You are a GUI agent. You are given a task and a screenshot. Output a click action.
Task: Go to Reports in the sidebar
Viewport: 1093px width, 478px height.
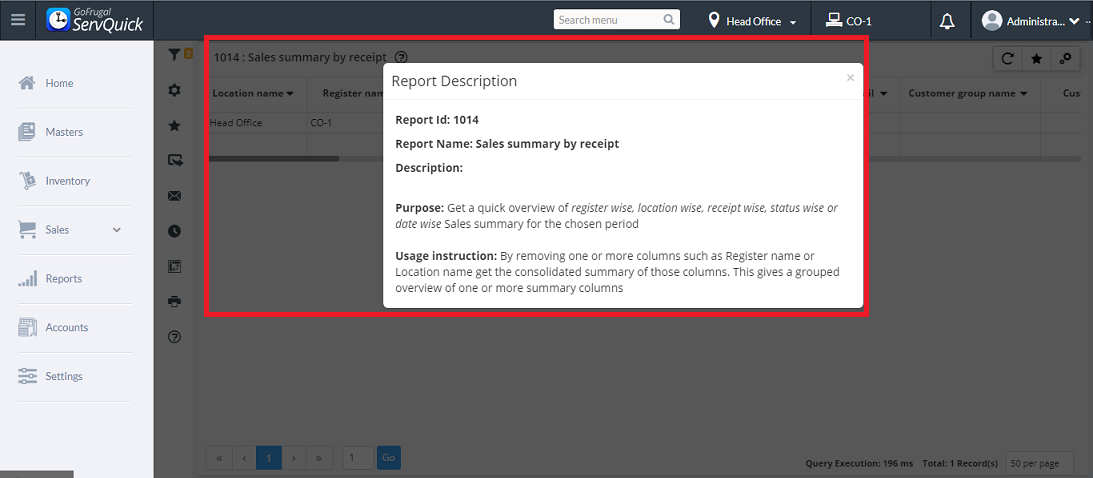coord(63,279)
